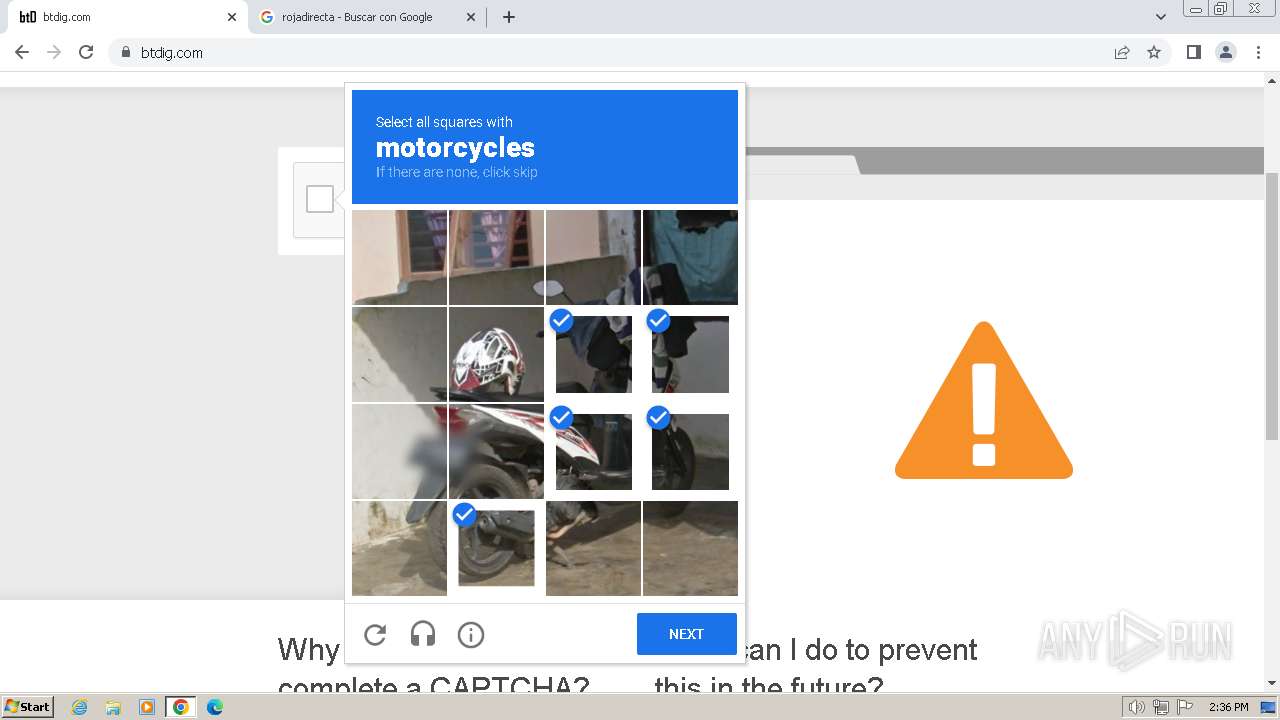This screenshot has width=1280, height=720.
Task: Go forward to the next page
Action: point(54,52)
